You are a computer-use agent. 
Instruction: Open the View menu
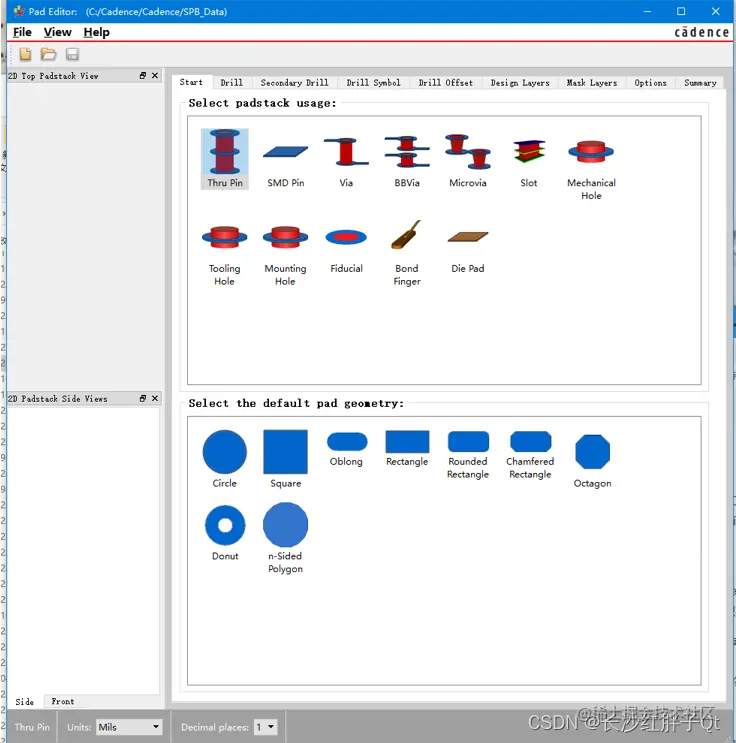click(57, 32)
